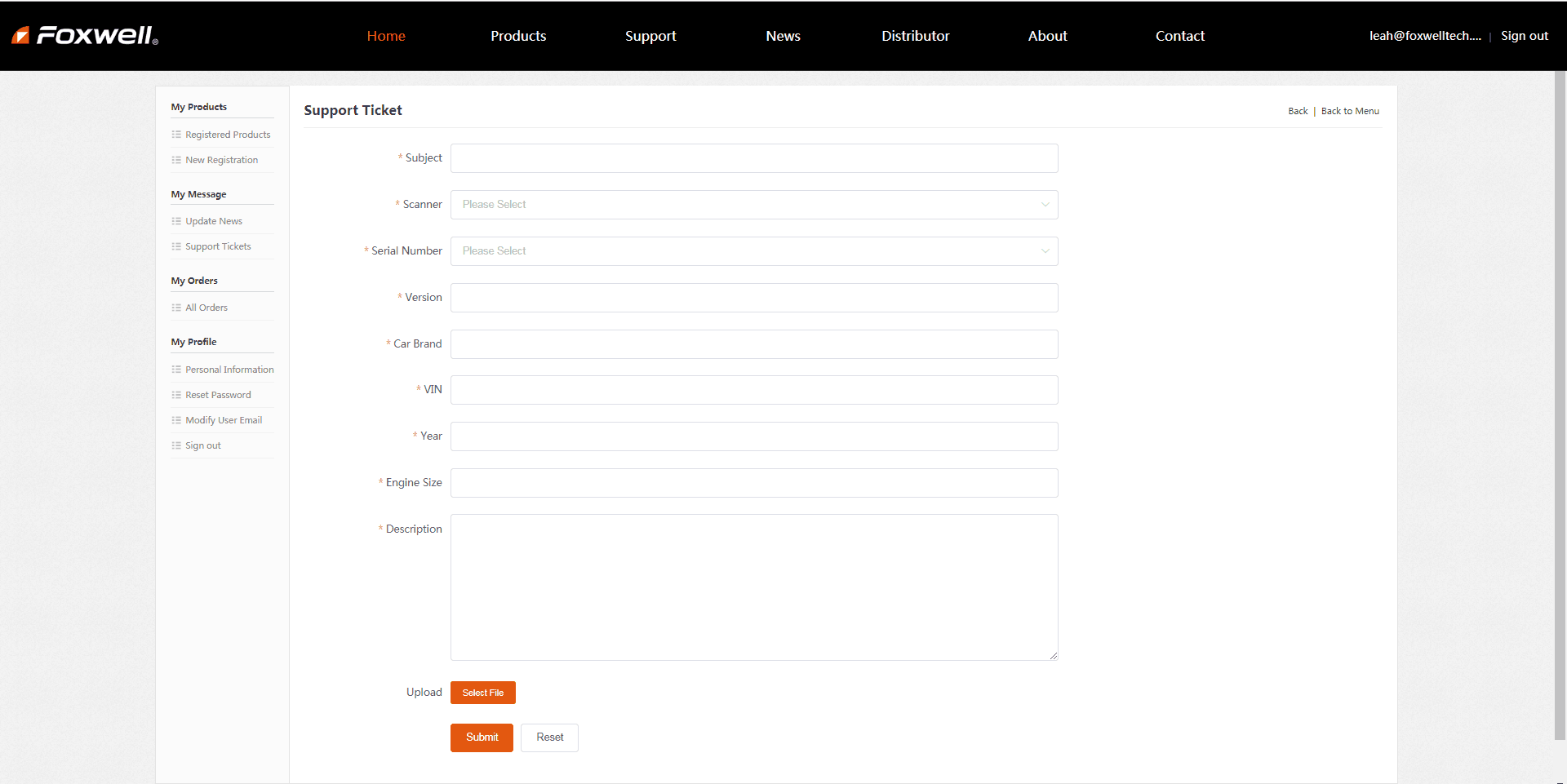The image size is (1567, 784).
Task: Go to the Support menu item
Action: (650, 36)
